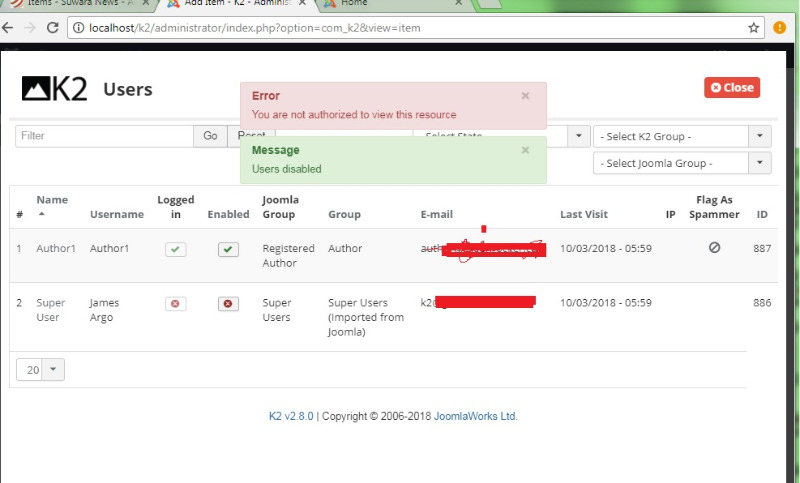Image resolution: width=800 pixels, height=483 pixels.
Task: Click the Author1 name cell
Action: 56,248
